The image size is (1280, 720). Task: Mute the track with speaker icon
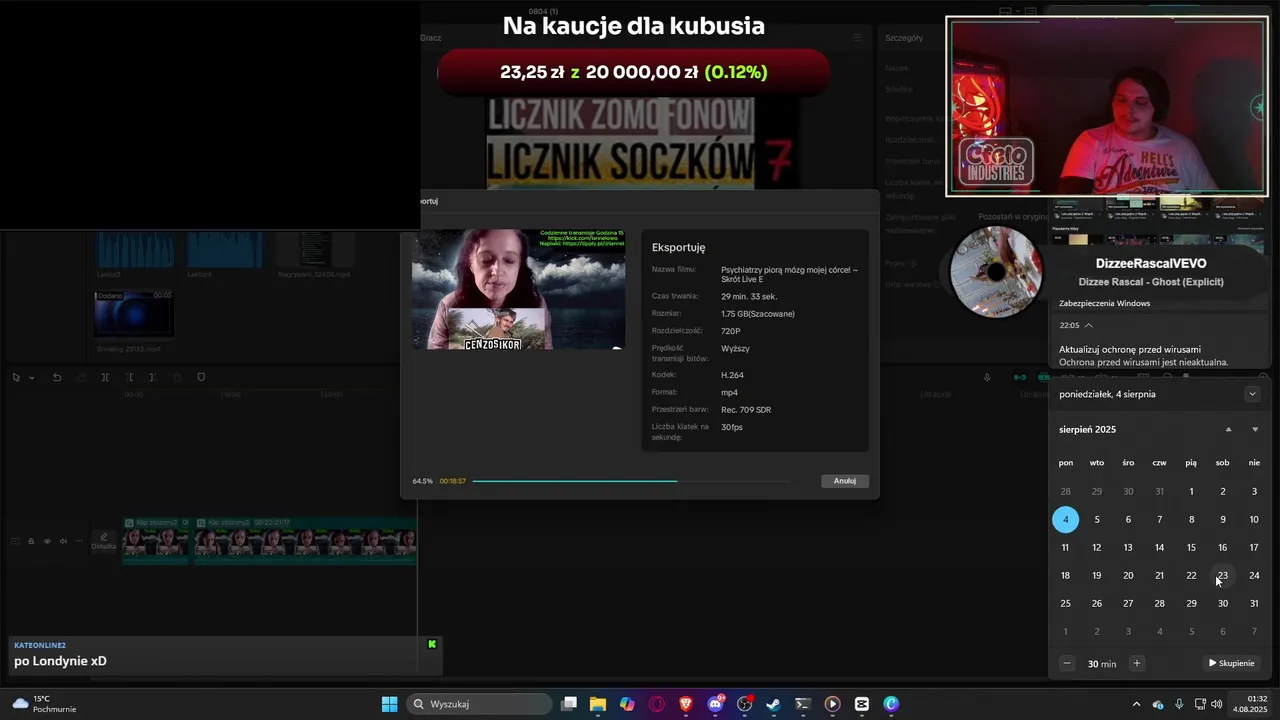(63, 541)
